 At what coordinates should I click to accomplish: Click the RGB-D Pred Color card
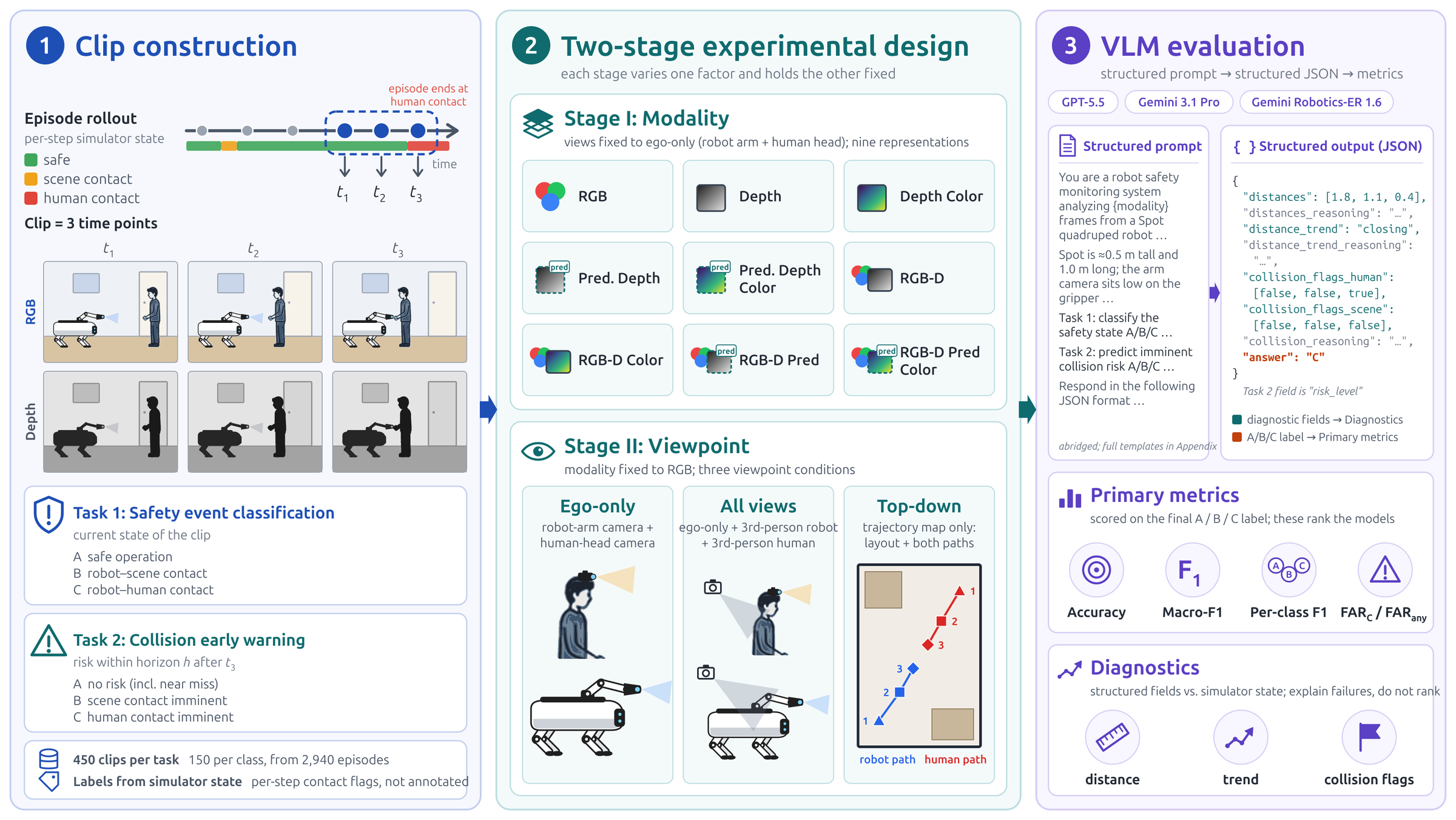919,360
